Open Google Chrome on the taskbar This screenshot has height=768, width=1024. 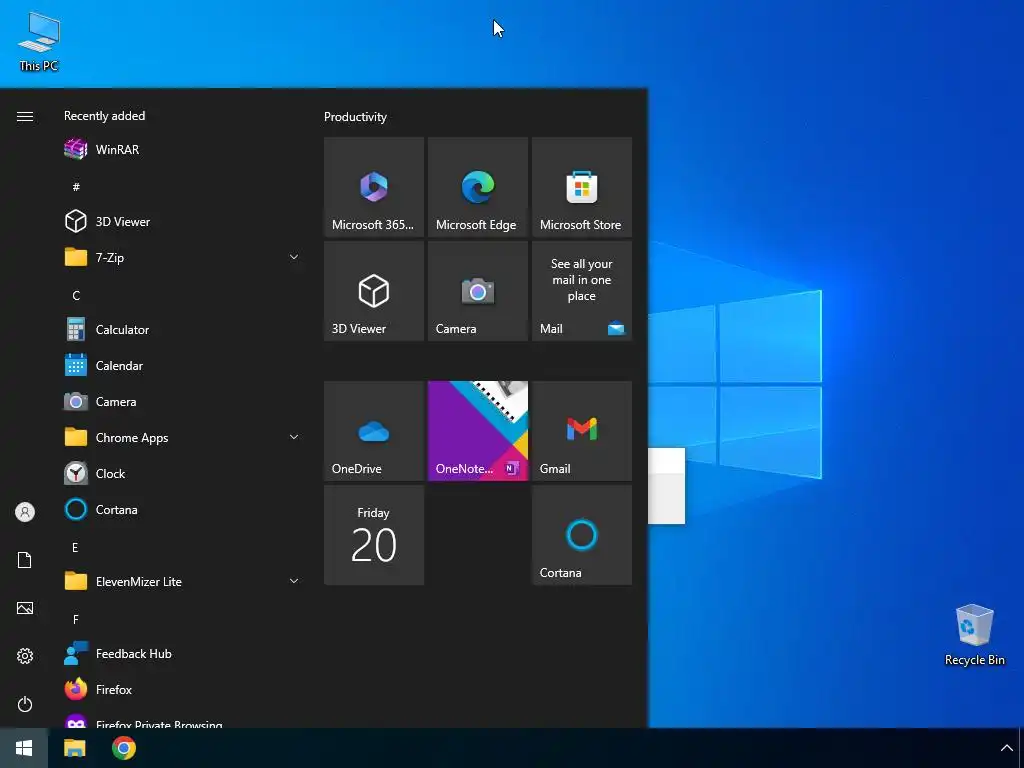(123, 748)
